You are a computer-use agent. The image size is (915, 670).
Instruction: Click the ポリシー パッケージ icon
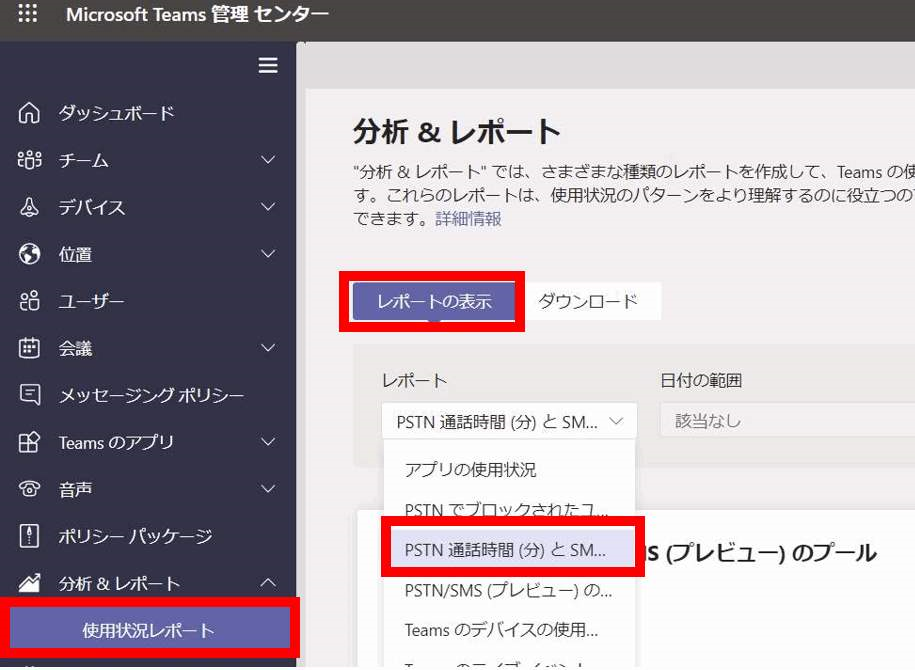click(29, 536)
